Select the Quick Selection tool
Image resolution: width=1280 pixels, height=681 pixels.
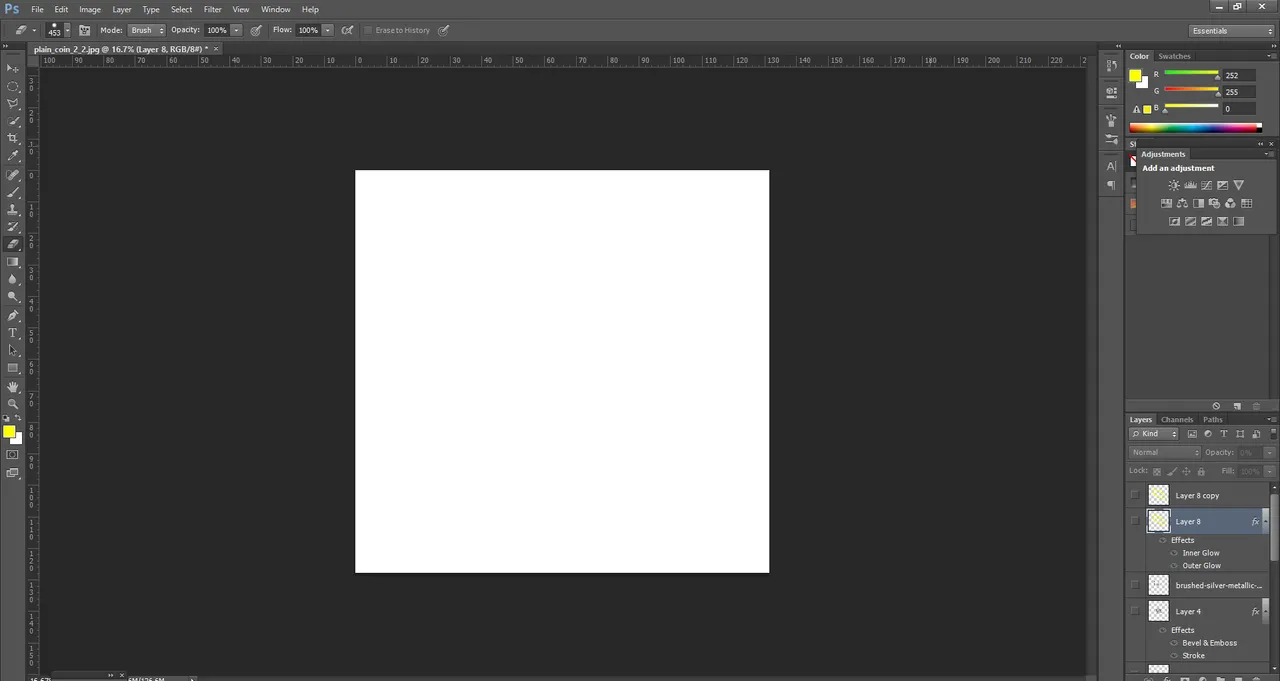pyautogui.click(x=13, y=121)
